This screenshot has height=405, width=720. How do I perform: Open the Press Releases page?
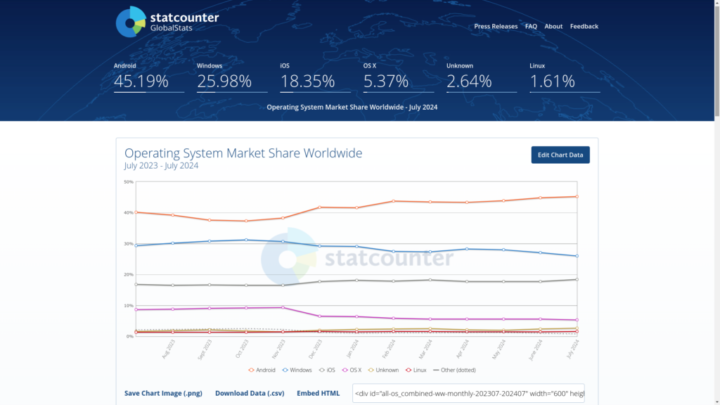click(495, 26)
